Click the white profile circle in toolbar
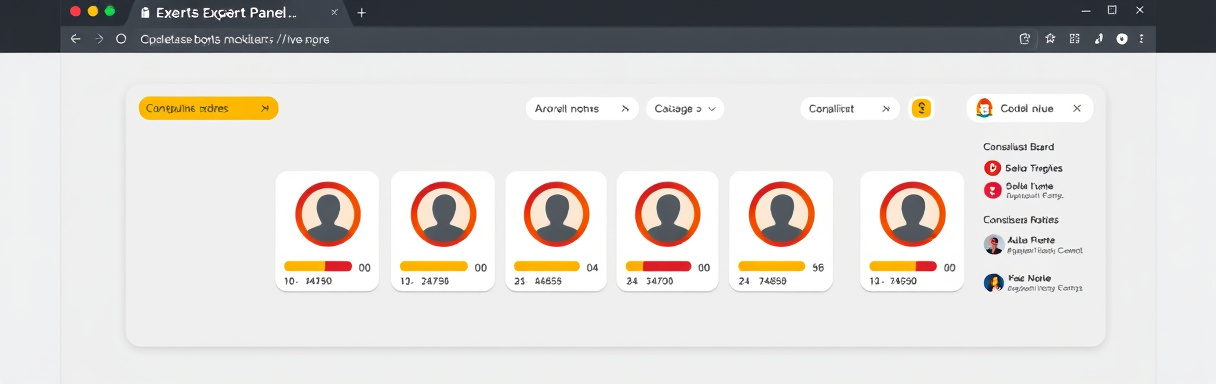This screenshot has width=1216, height=384. (1121, 39)
